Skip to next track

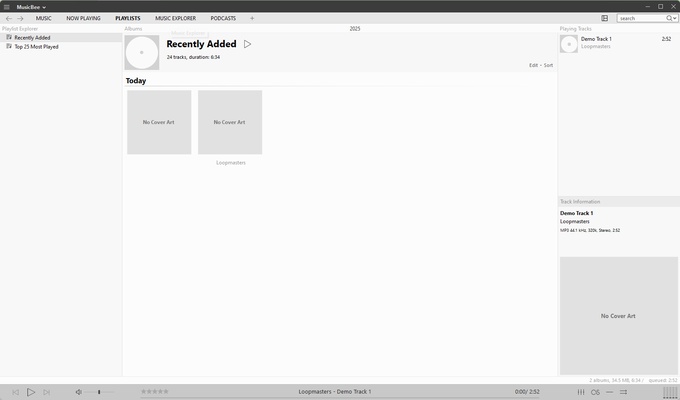tap(46, 392)
